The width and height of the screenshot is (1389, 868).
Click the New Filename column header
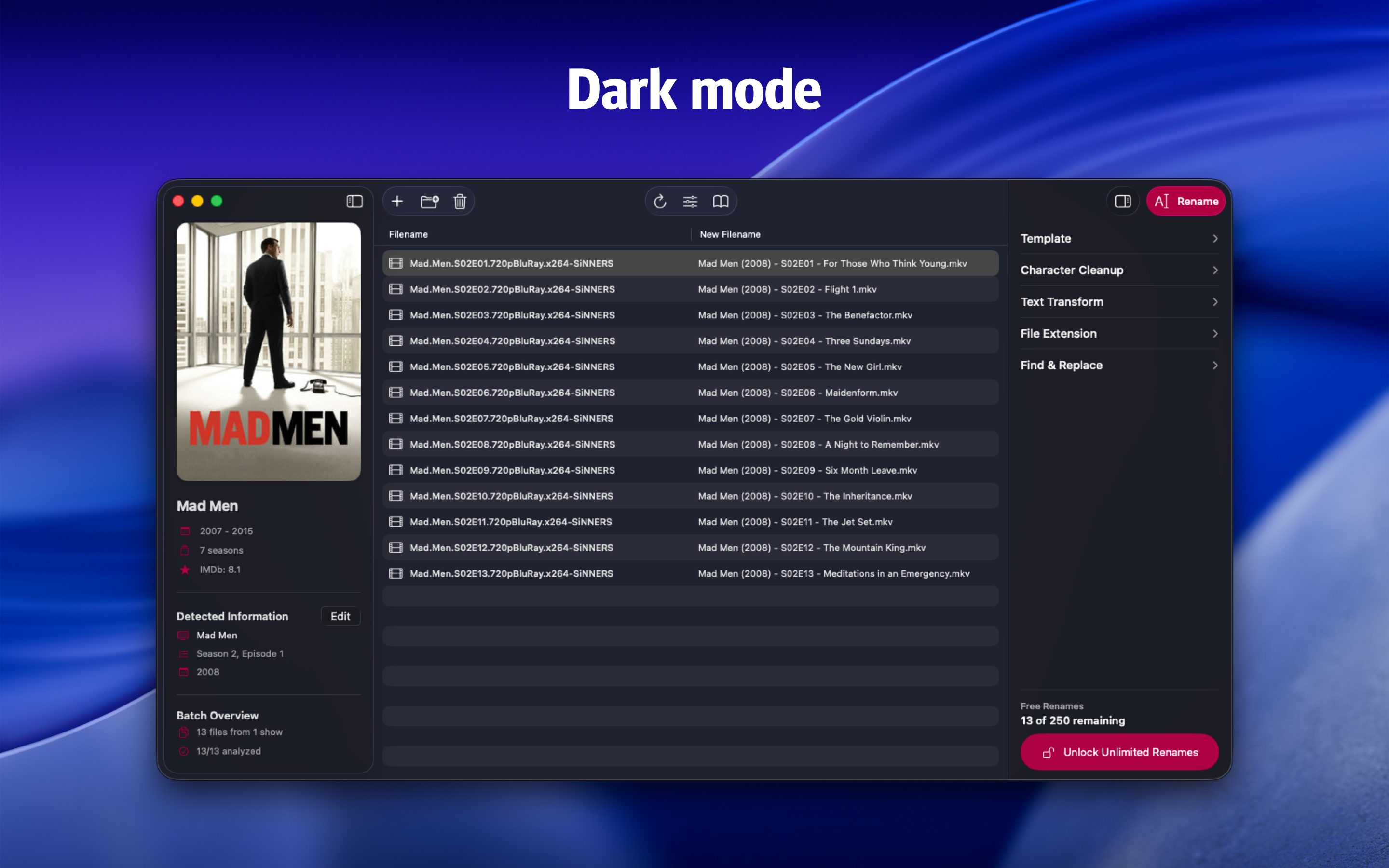[730, 234]
